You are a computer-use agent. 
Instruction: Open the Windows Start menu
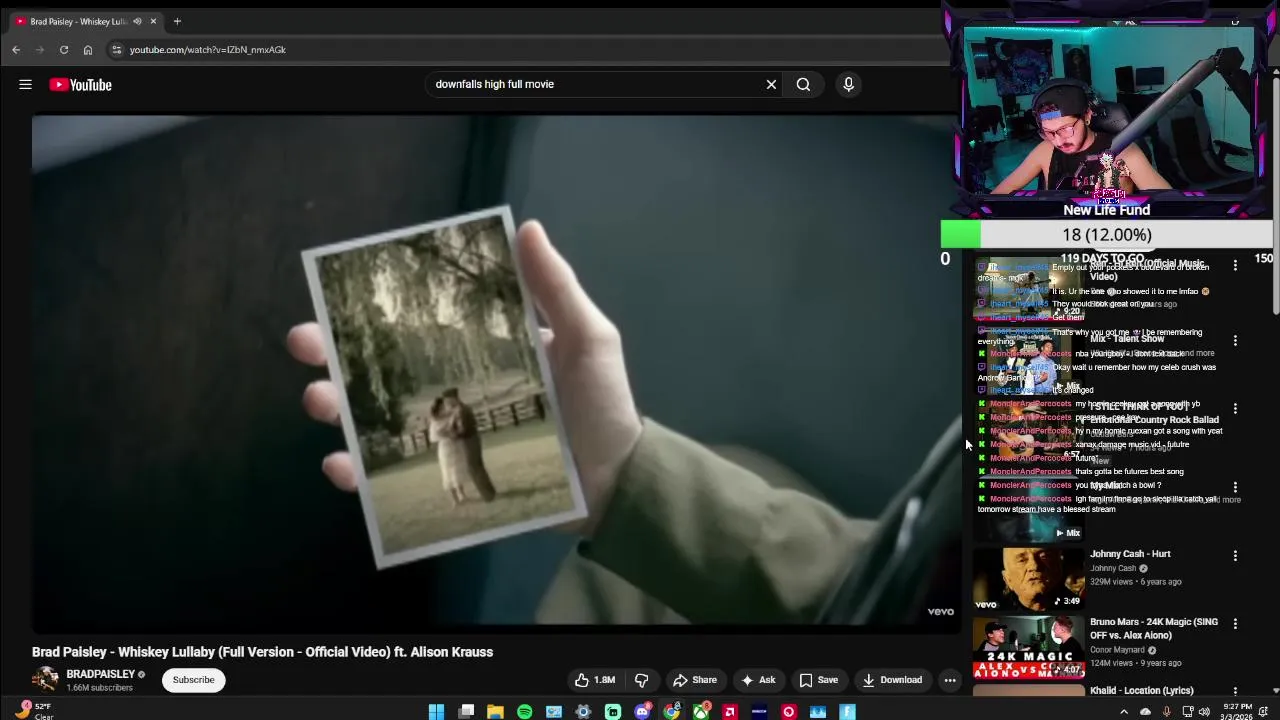(436, 712)
